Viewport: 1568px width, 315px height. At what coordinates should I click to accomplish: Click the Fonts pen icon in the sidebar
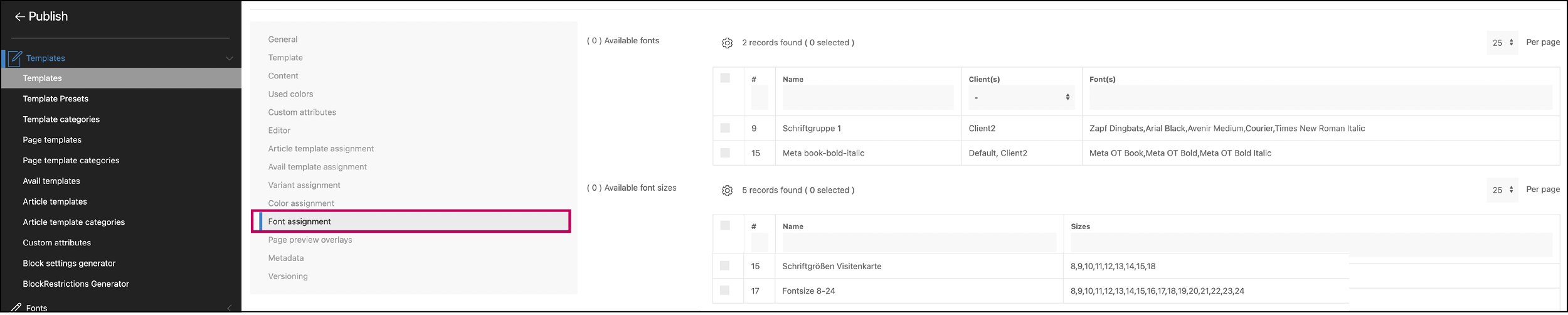[16, 307]
